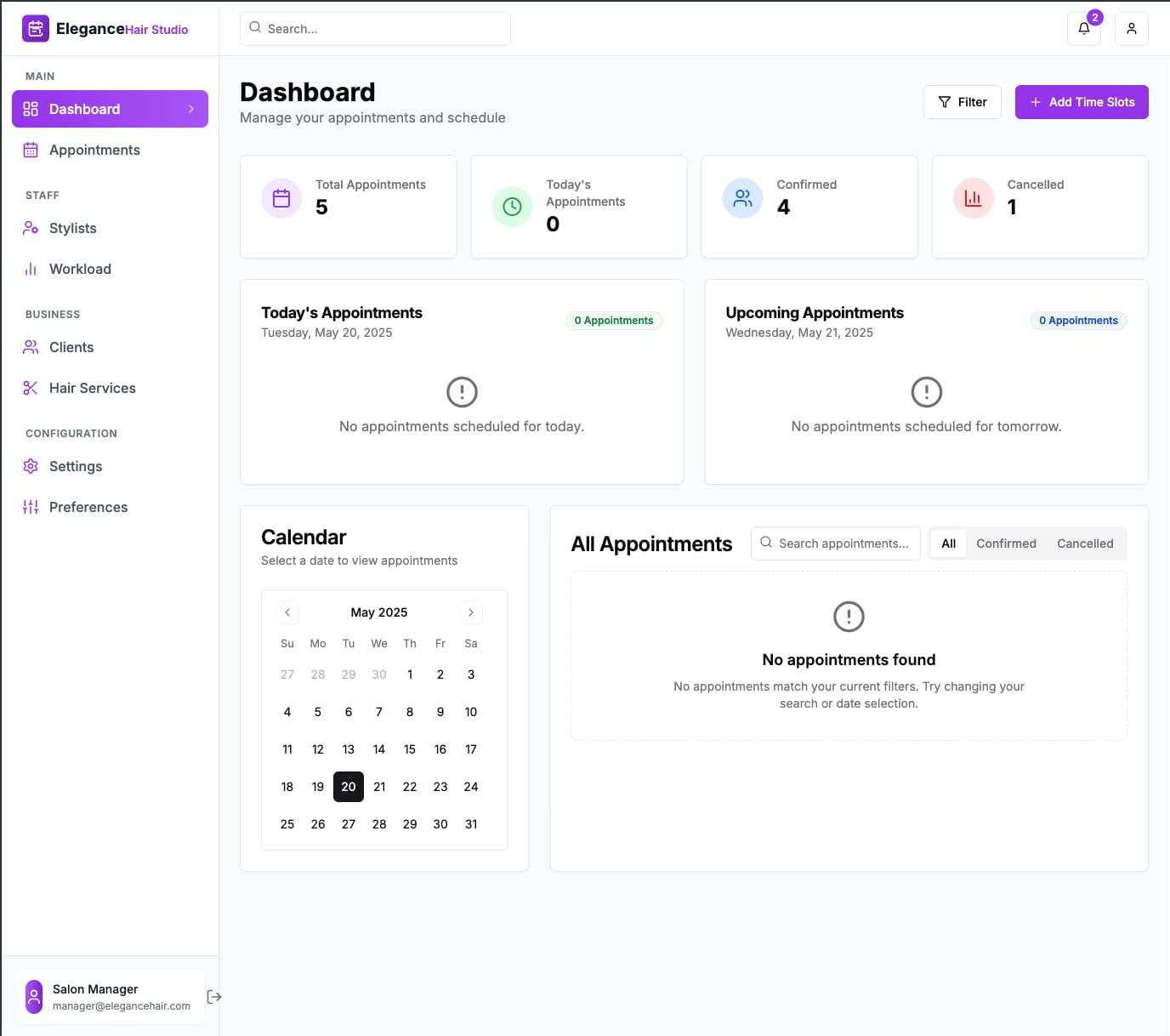Click the blue 0 Appointments badge
Image resolution: width=1170 pixels, height=1036 pixels.
pos(1078,321)
